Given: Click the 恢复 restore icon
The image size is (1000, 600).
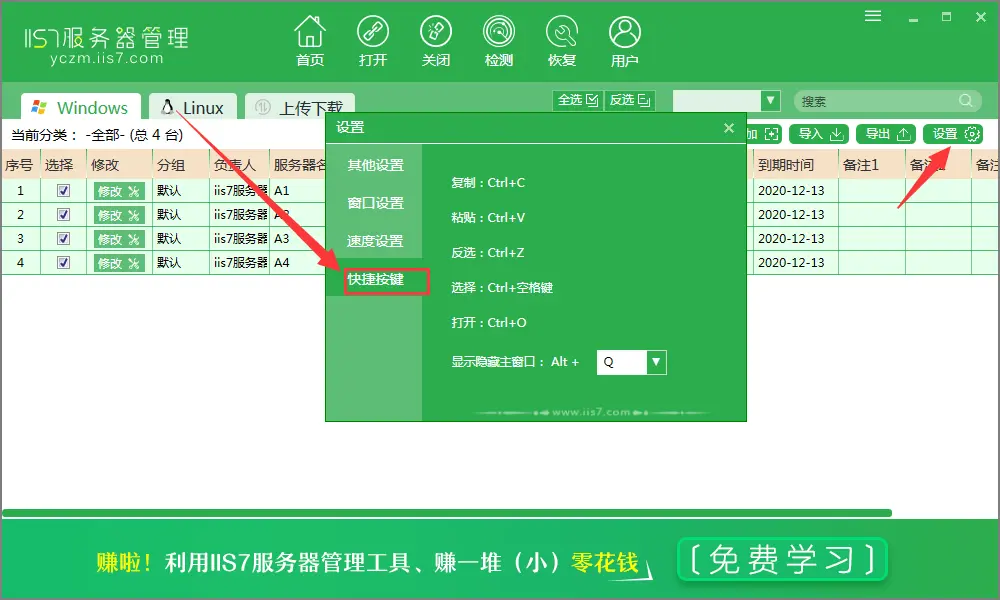Looking at the screenshot, I should pos(562,41).
